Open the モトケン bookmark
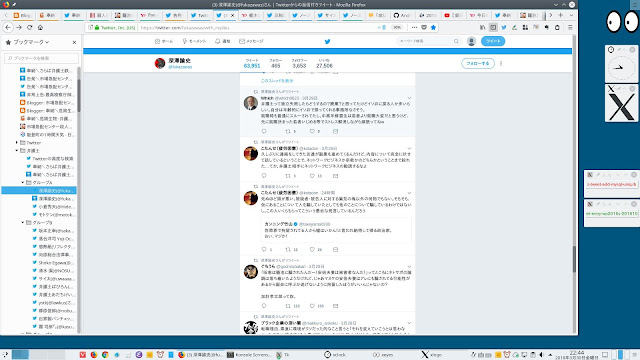 click(53, 214)
